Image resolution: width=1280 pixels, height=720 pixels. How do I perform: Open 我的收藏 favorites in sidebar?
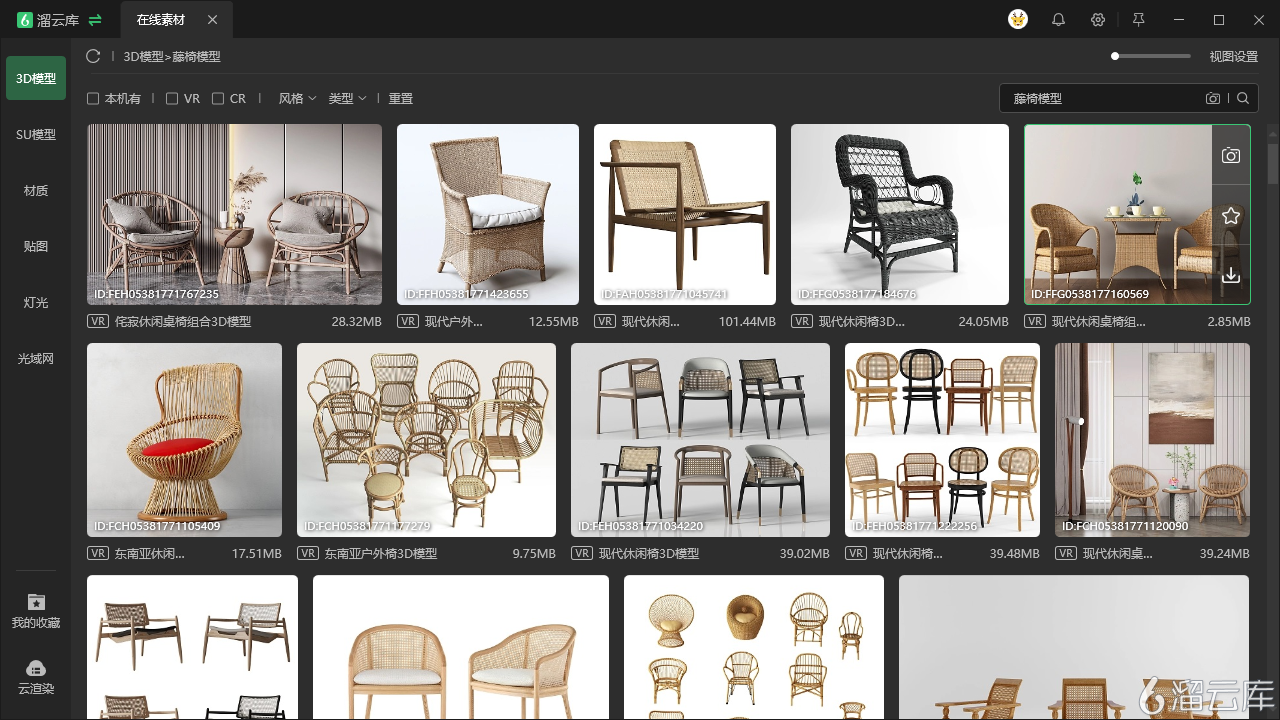coord(36,611)
